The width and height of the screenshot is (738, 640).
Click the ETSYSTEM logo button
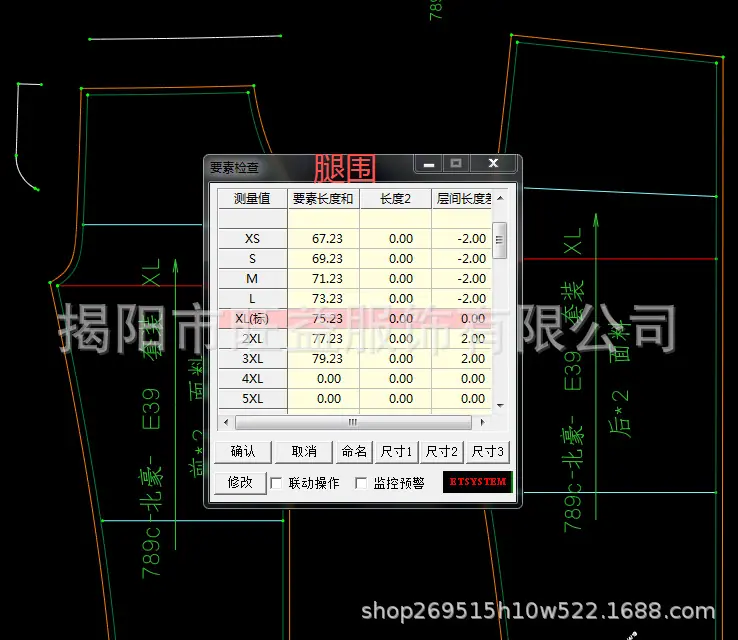pyautogui.click(x=477, y=482)
